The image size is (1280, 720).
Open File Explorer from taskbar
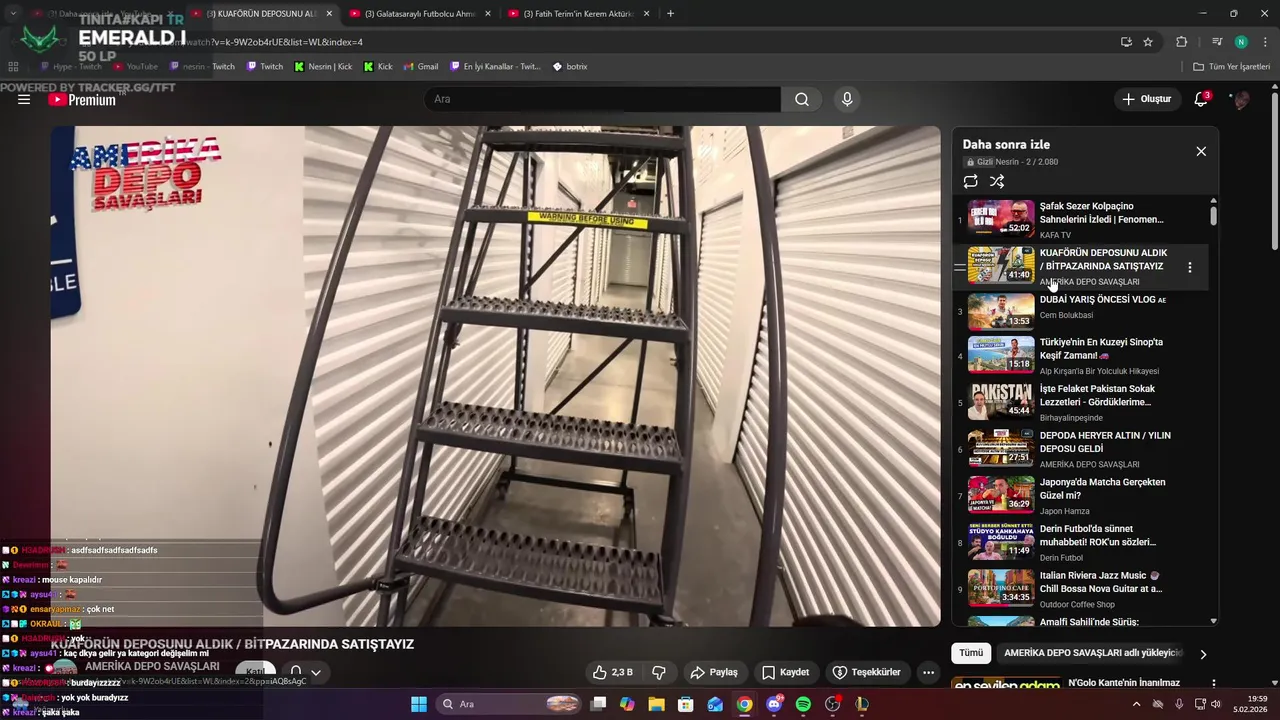point(656,704)
